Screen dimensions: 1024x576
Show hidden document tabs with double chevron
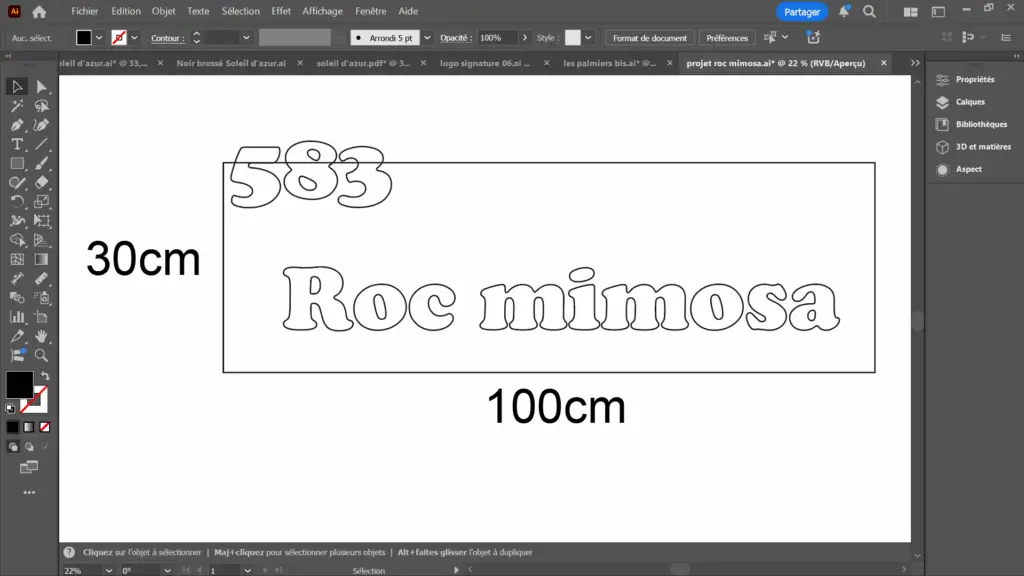(x=915, y=63)
